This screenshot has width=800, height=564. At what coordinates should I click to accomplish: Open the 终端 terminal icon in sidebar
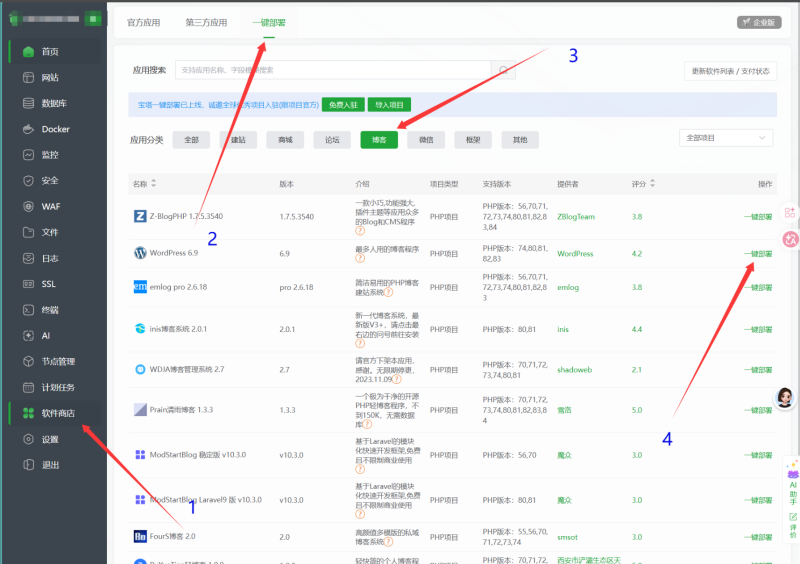click(x=29, y=310)
